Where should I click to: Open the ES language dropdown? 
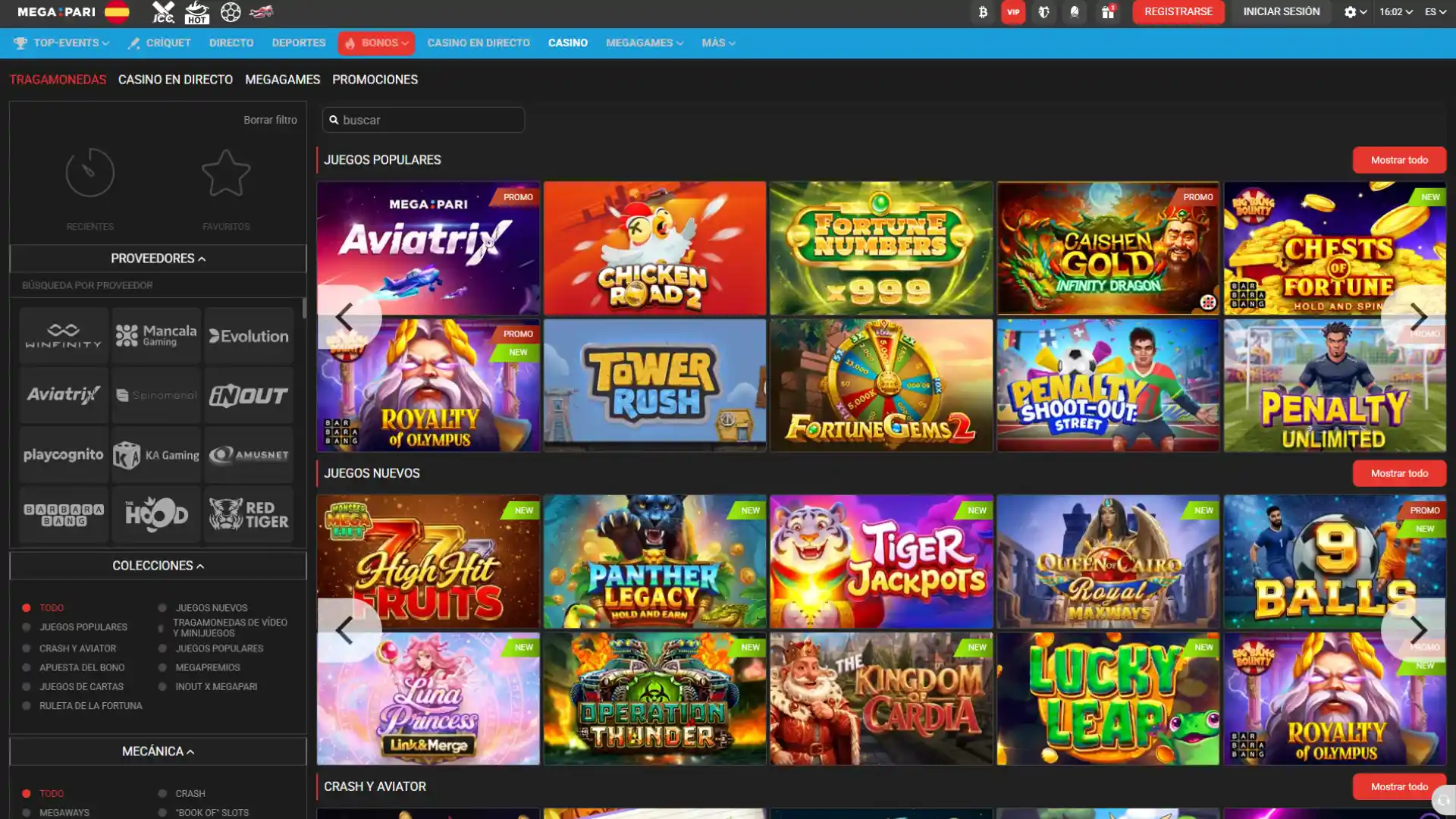point(1435,12)
